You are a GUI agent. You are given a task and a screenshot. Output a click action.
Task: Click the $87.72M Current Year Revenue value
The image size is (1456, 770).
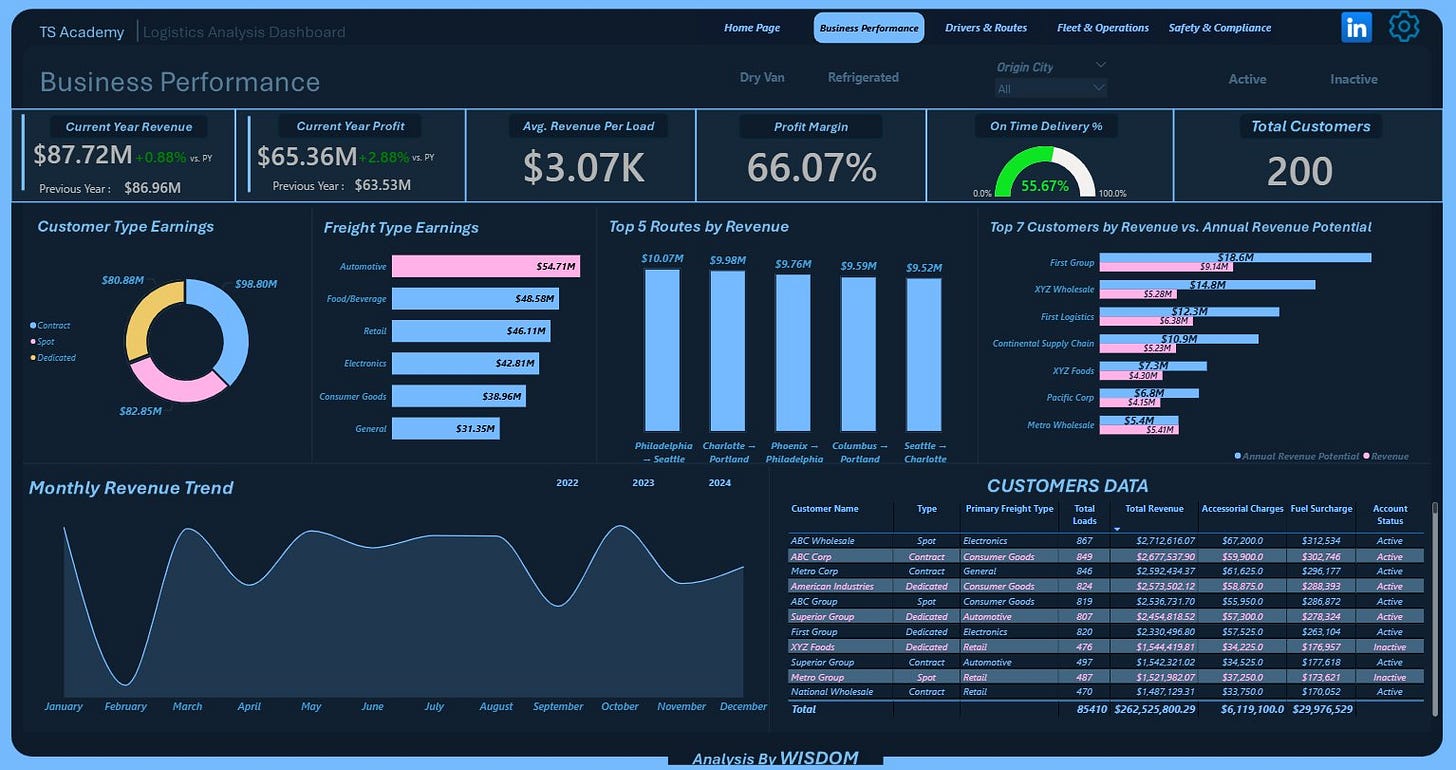(x=82, y=156)
